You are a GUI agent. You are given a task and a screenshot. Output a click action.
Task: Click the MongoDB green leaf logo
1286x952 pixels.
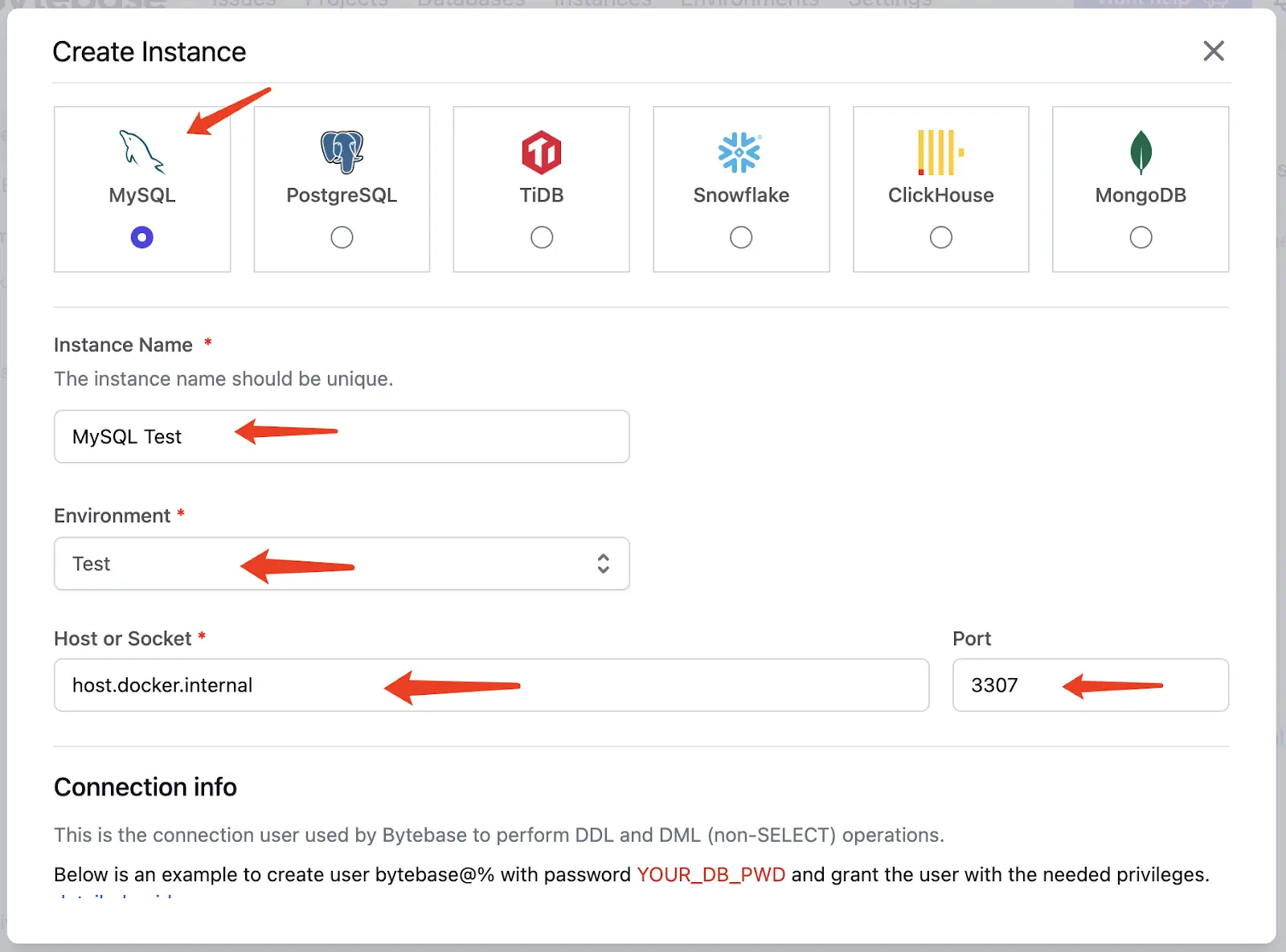[1141, 152]
